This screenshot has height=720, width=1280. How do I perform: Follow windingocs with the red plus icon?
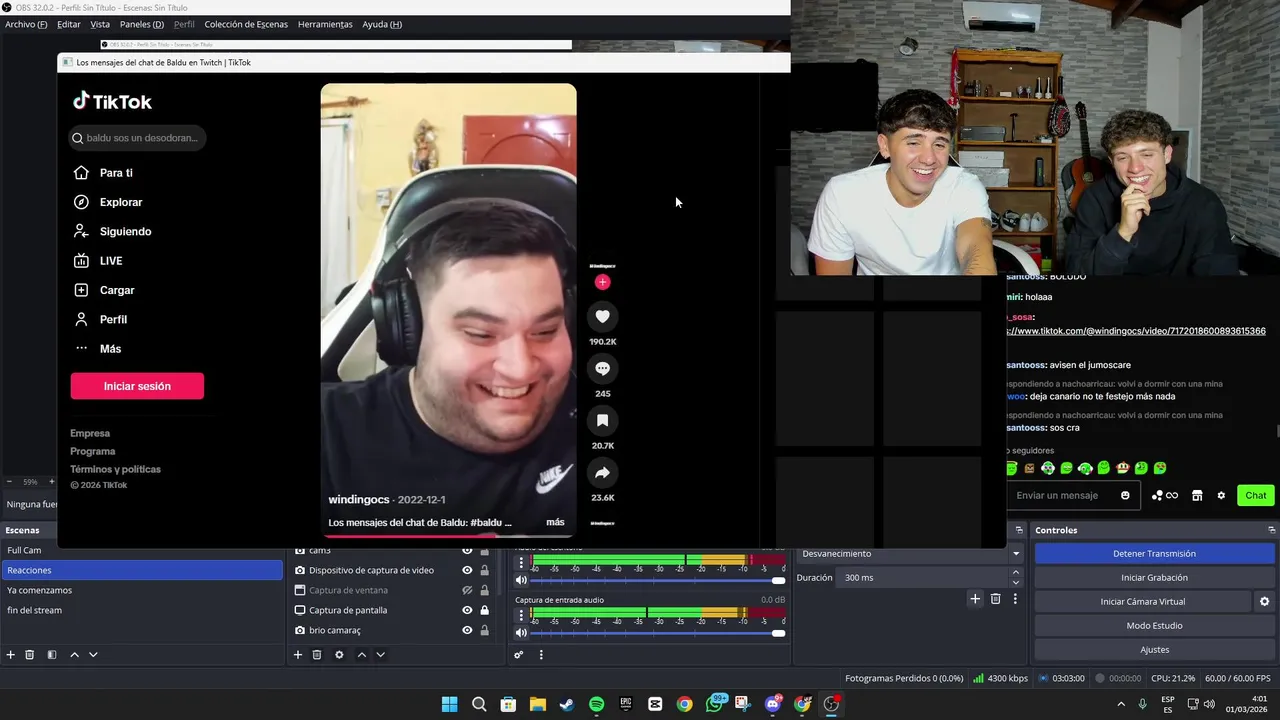pyautogui.click(x=602, y=282)
